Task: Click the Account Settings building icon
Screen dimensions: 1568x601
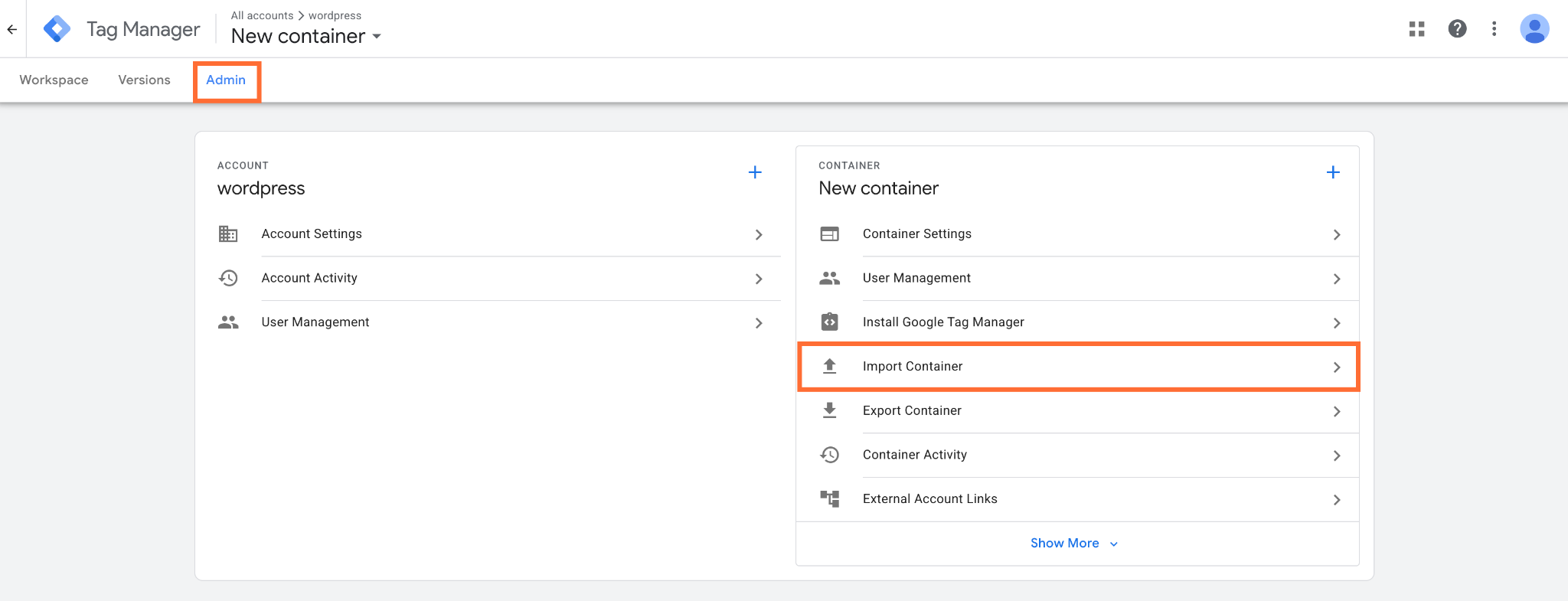Action: coord(228,234)
